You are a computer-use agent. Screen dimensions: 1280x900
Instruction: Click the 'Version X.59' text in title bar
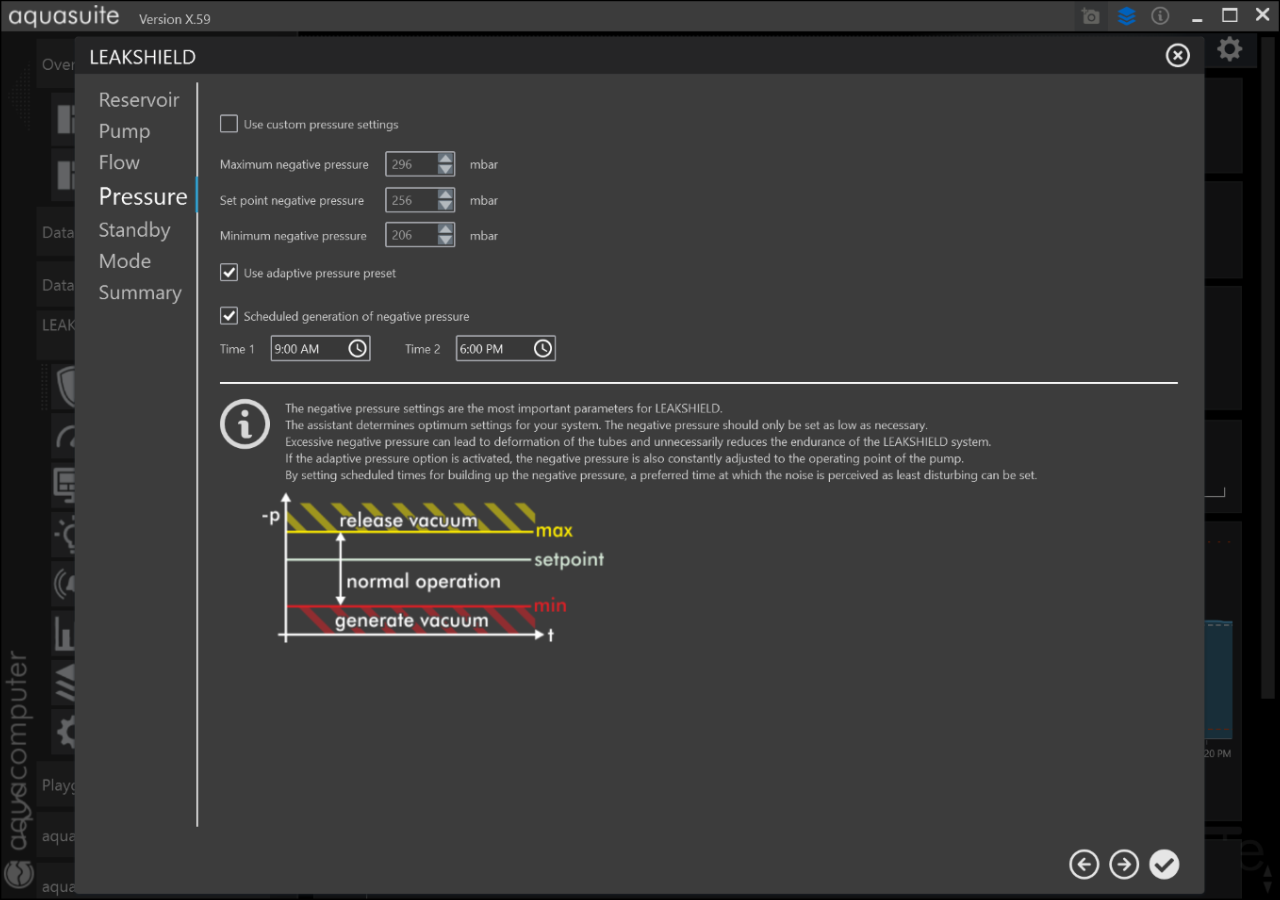pyautogui.click(x=175, y=19)
